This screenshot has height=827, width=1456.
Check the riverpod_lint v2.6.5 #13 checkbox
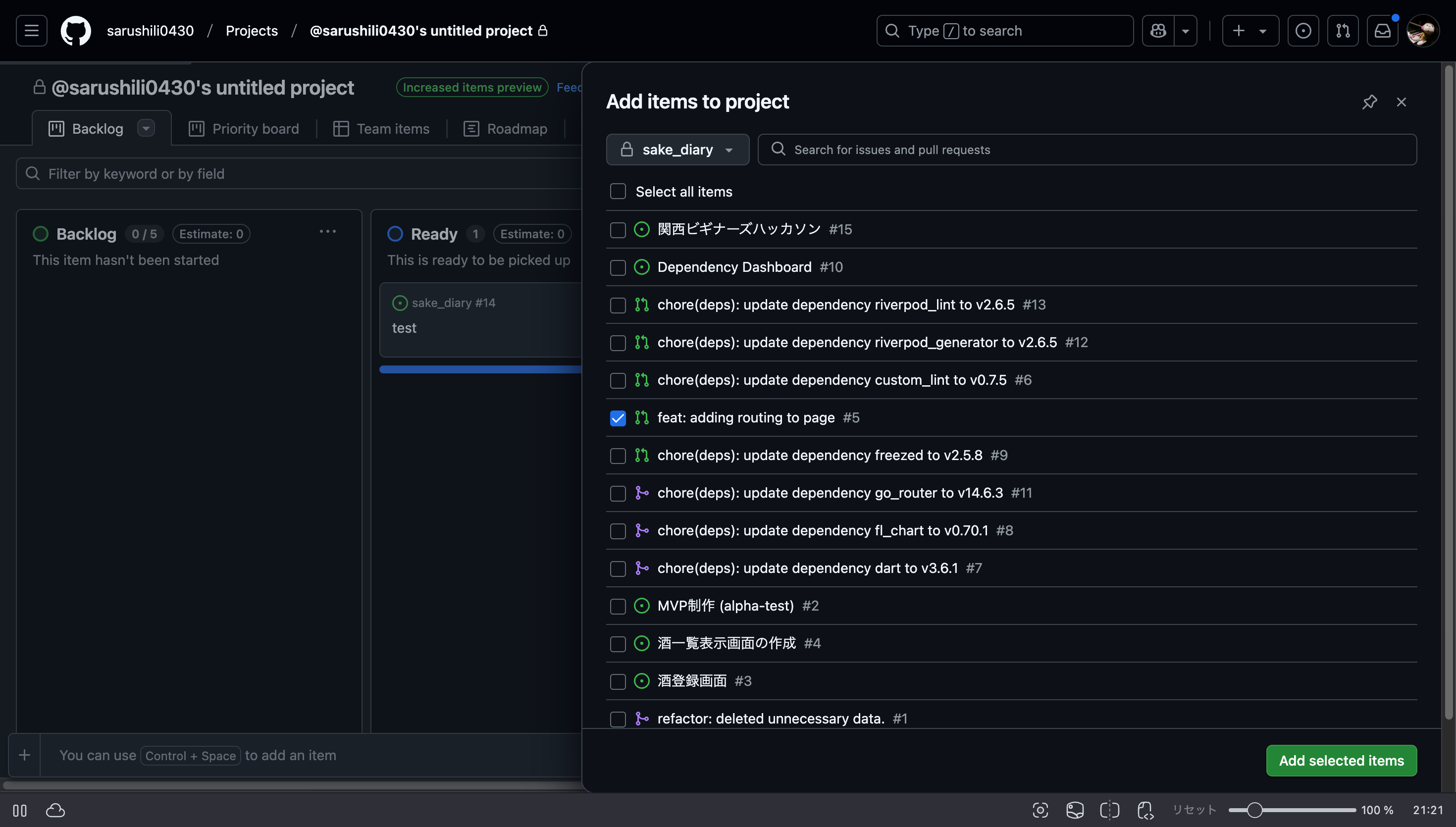click(618, 305)
